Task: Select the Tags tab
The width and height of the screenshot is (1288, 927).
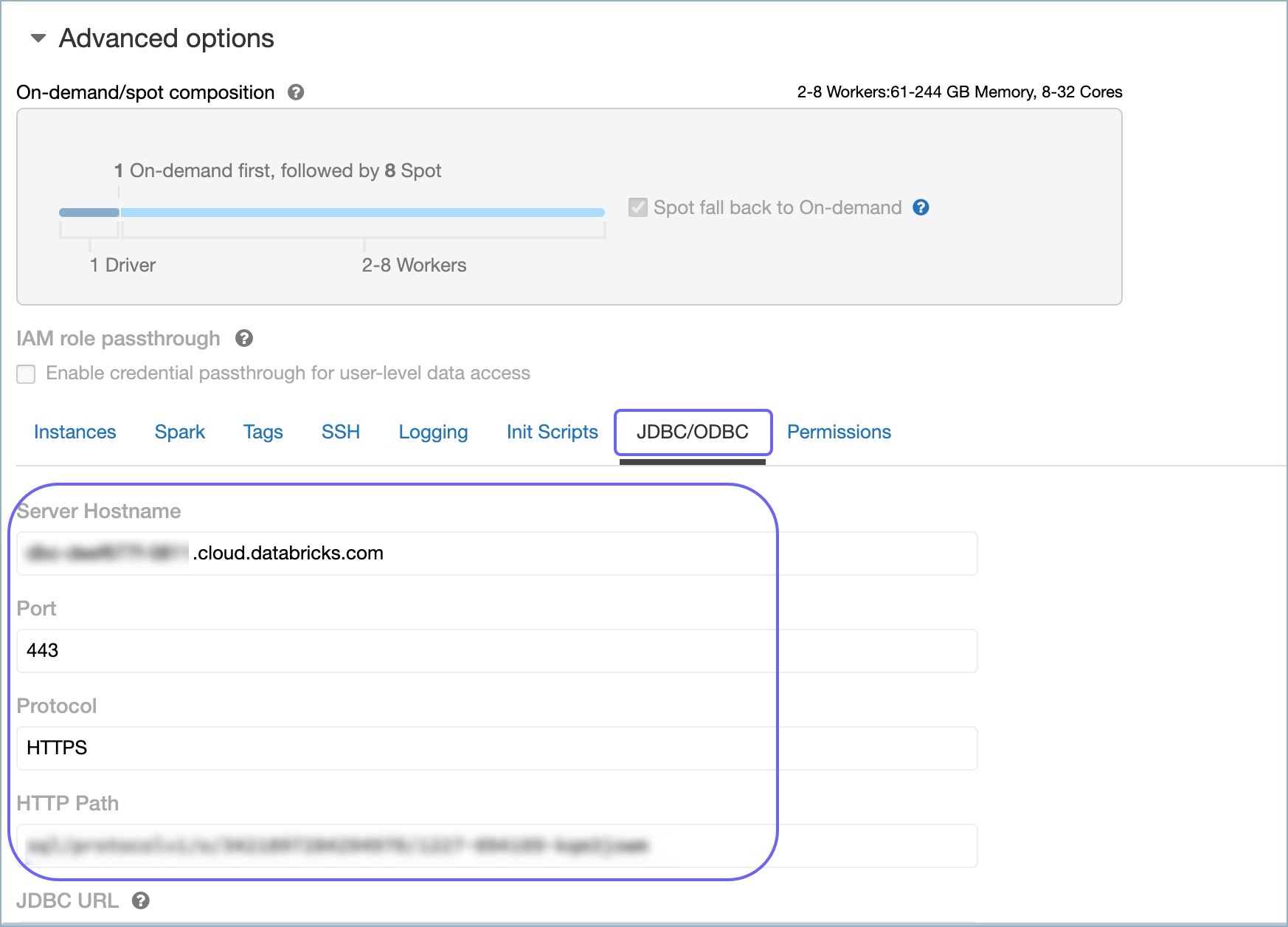Action: [263, 432]
